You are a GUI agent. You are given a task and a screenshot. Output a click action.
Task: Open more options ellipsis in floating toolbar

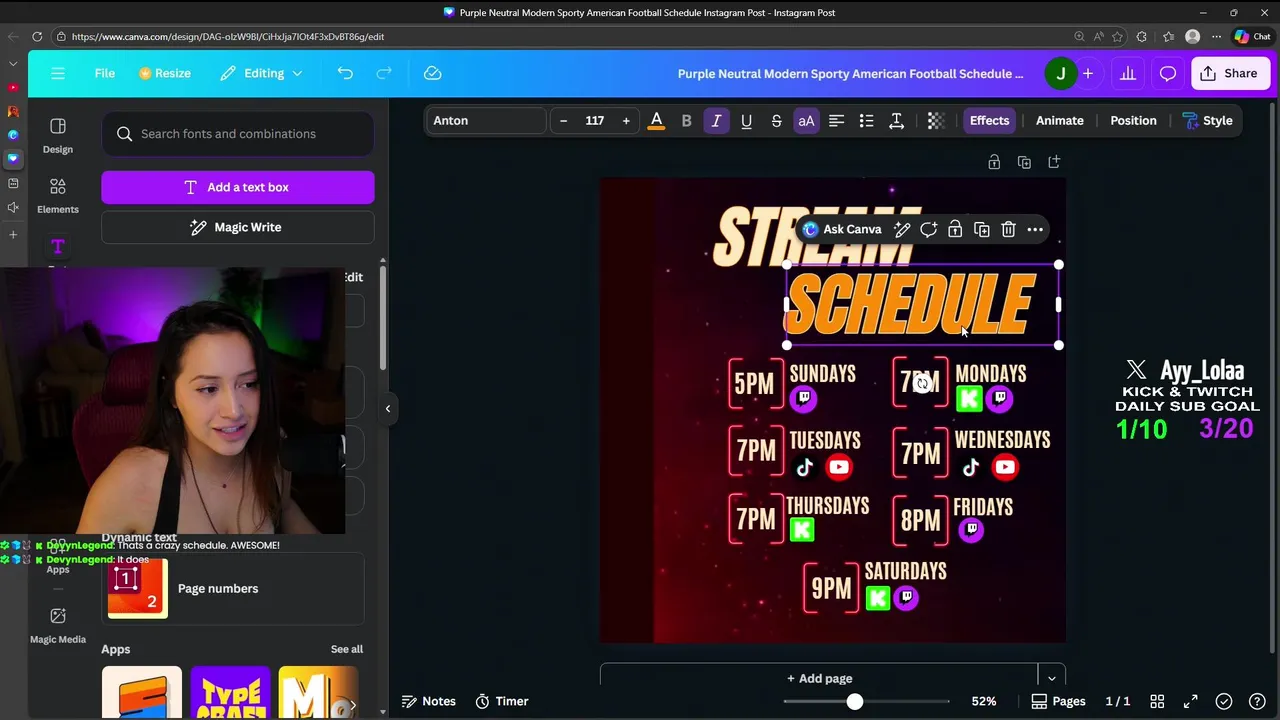pyautogui.click(x=1035, y=229)
